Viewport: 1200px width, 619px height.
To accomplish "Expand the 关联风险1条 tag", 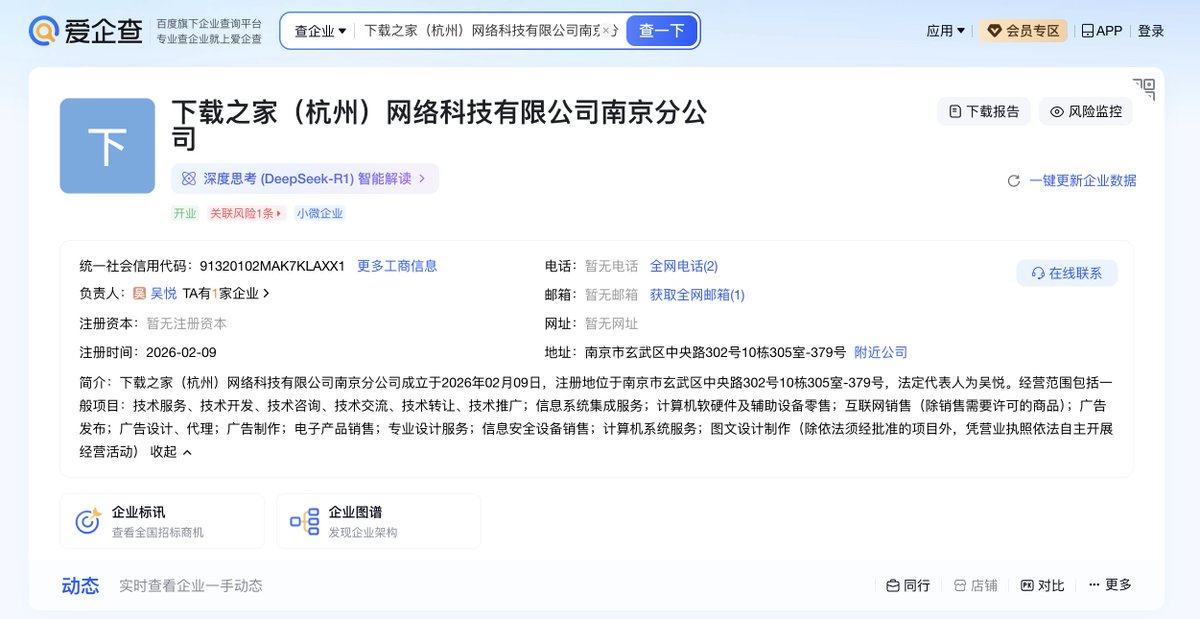I will [246, 213].
